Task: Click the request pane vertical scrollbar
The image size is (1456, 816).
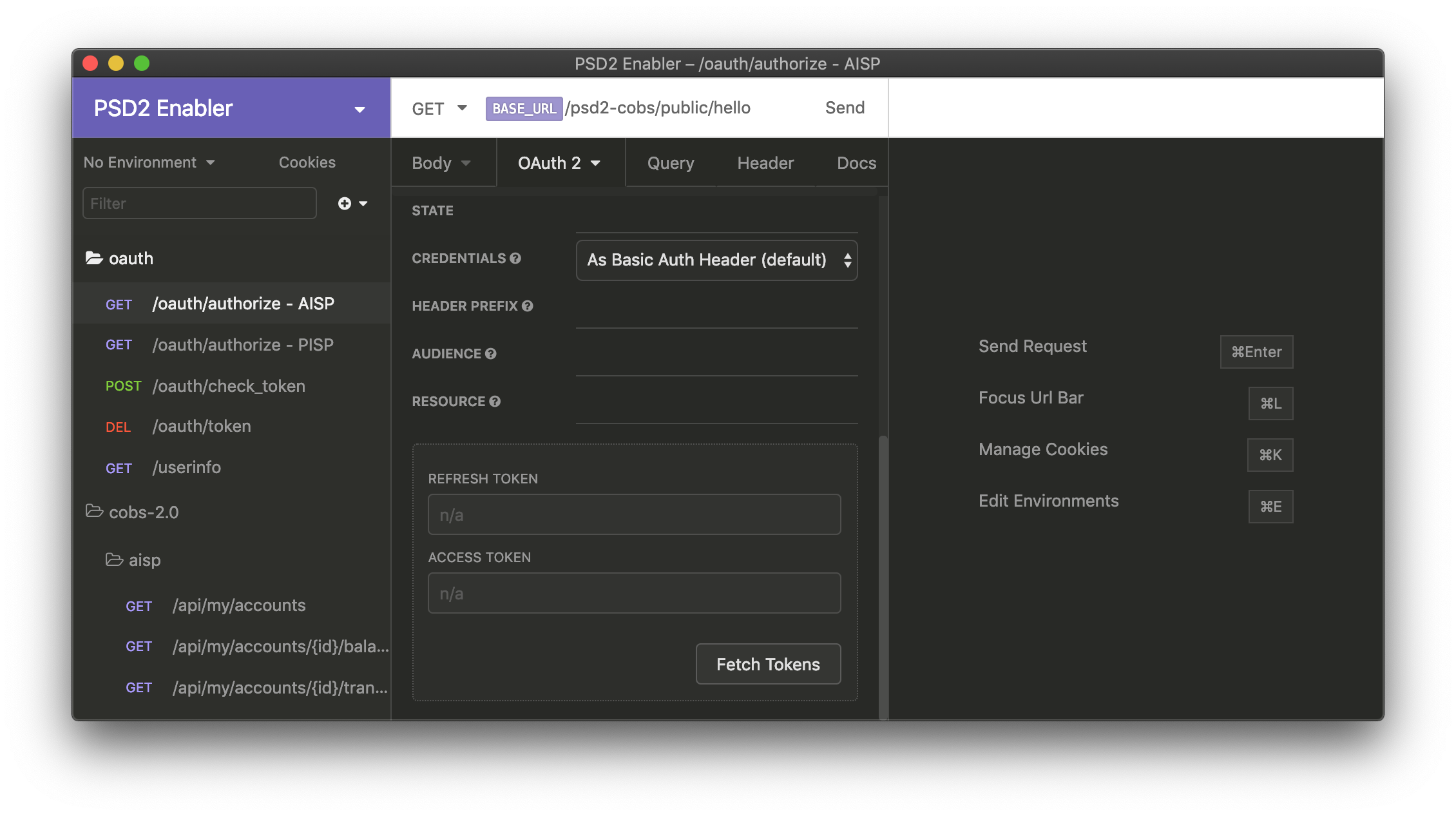Action: pos(883,577)
